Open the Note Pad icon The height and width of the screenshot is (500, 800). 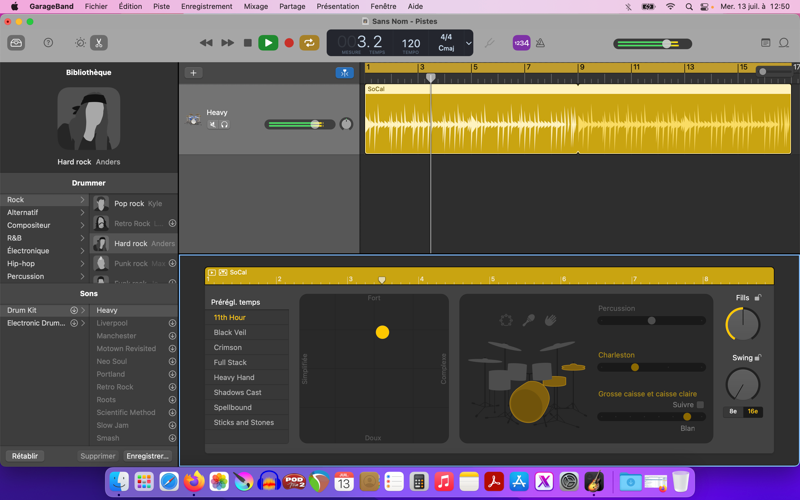765,43
